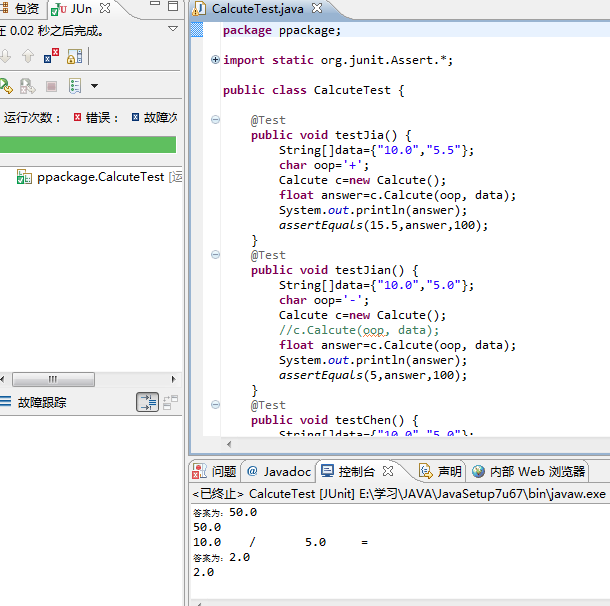The image size is (610, 606).
Task: Stop JUnit test run icon
Action: click(51, 86)
